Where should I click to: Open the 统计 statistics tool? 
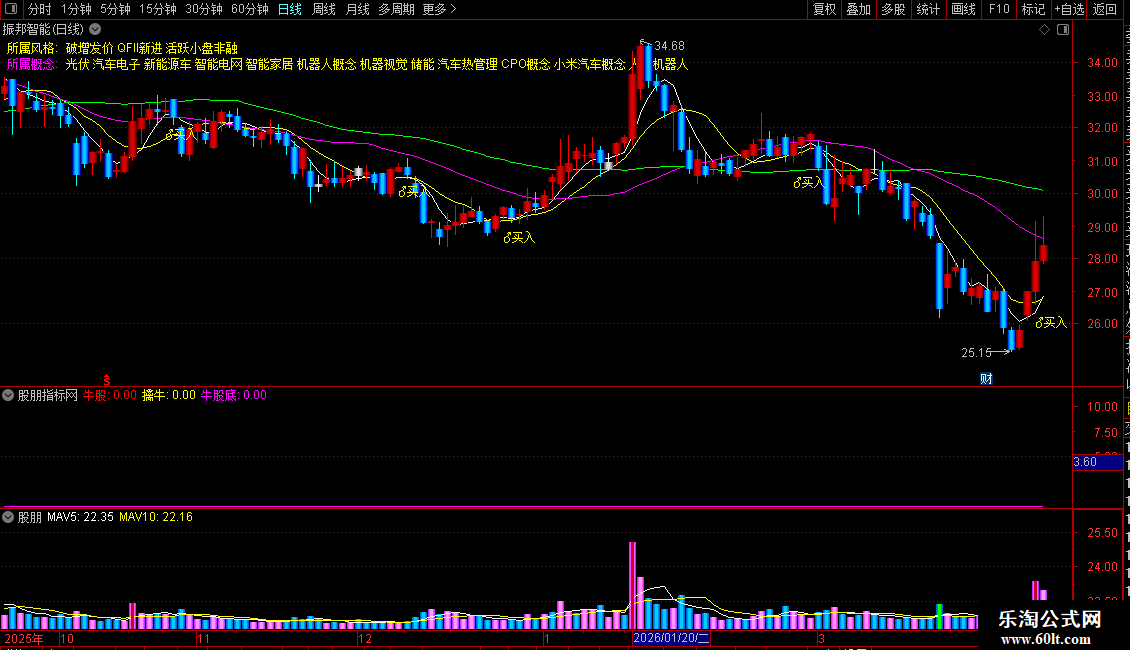(x=927, y=9)
